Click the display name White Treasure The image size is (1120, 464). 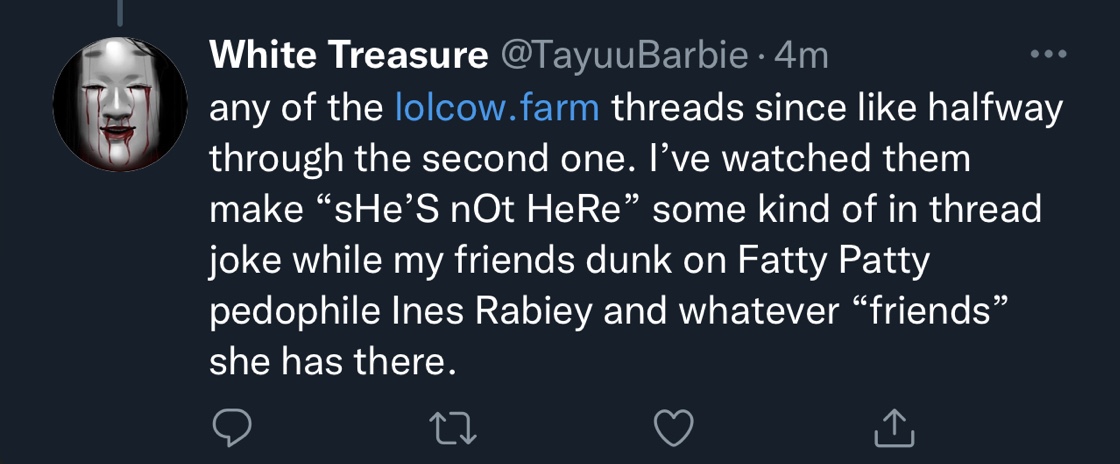346,57
